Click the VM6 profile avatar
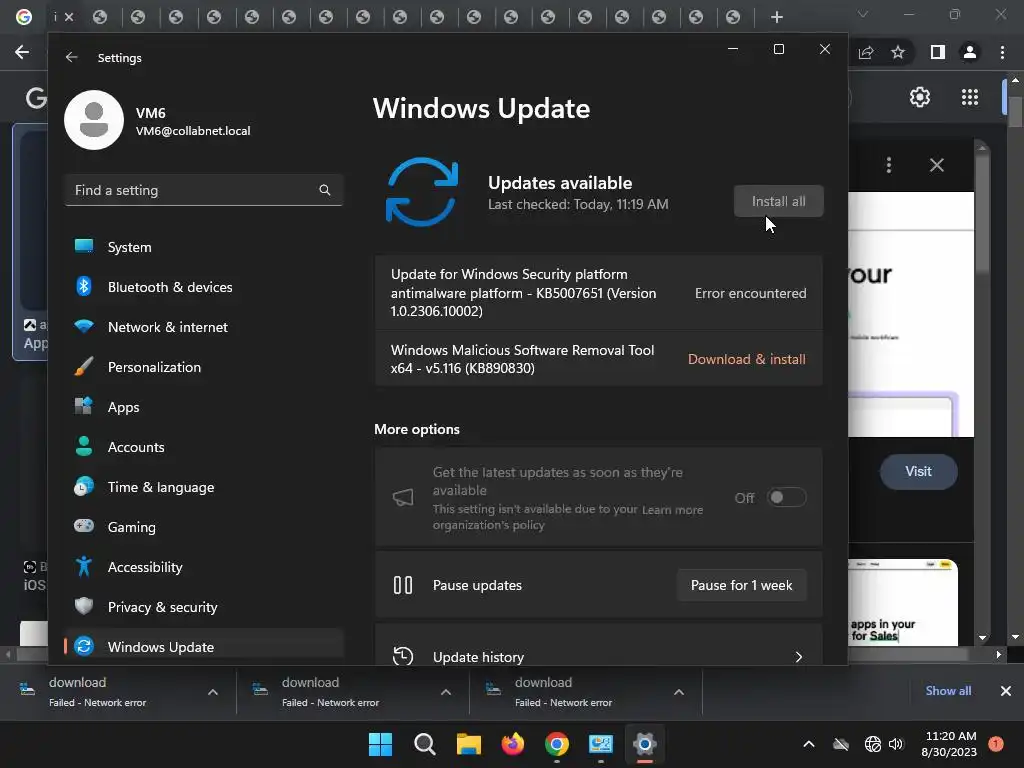The height and width of the screenshot is (768, 1024). (x=94, y=120)
